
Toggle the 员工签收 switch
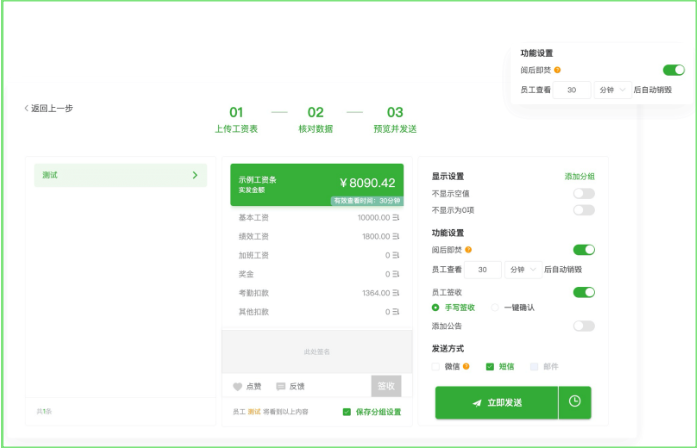coord(584,292)
